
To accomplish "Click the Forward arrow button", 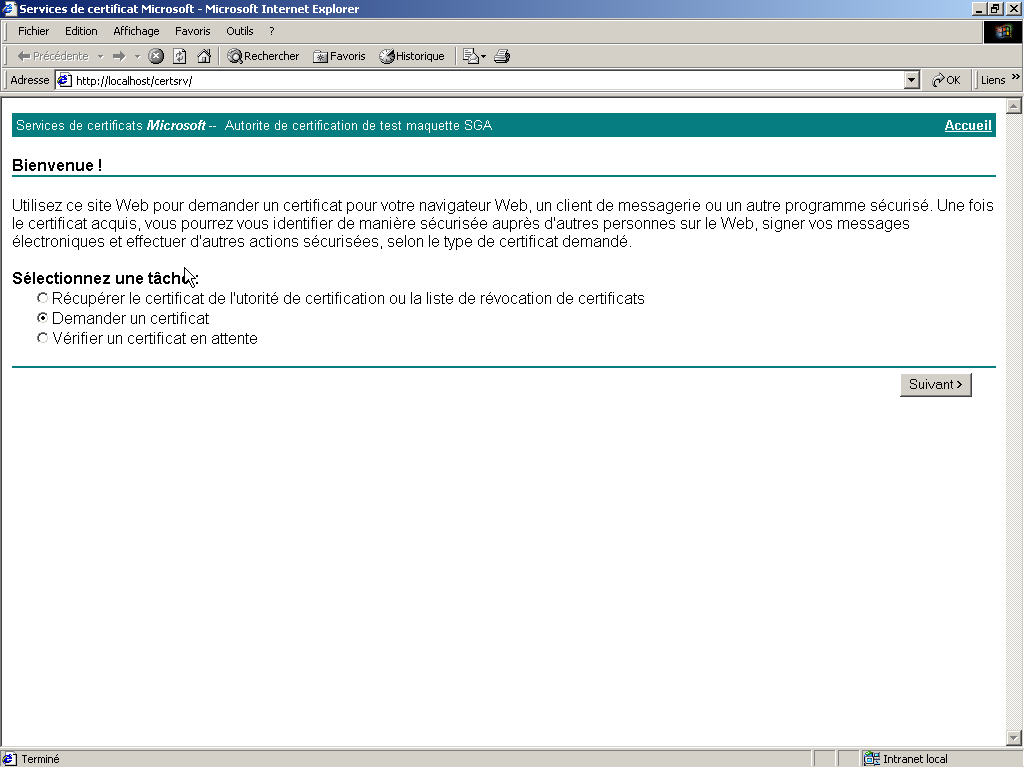I will coord(119,56).
